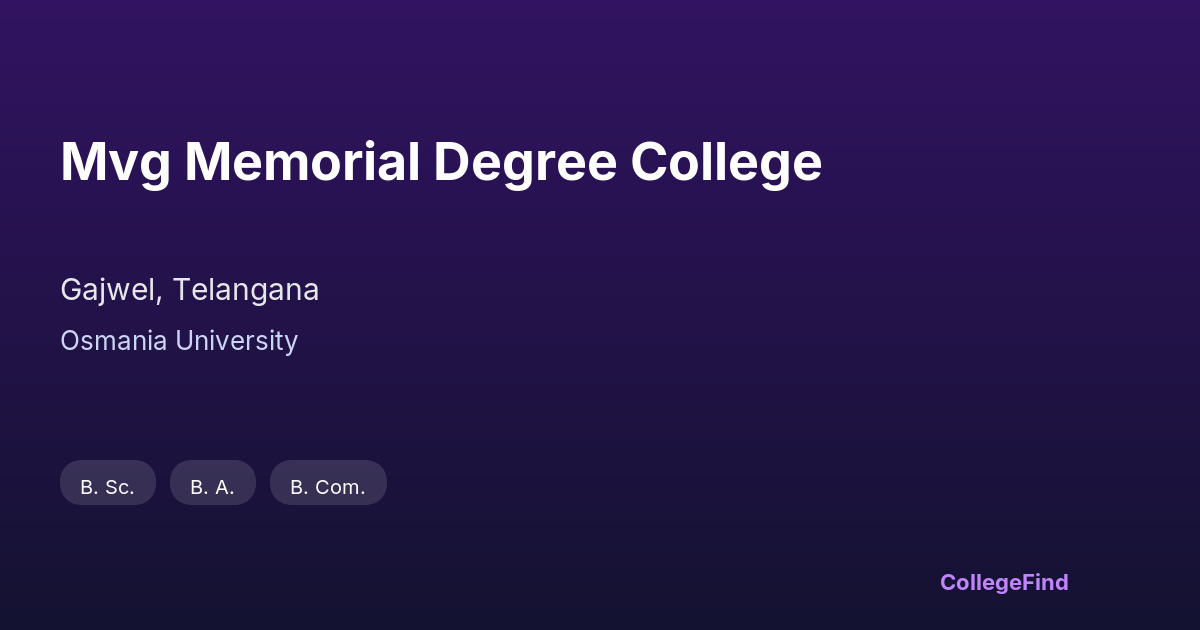Click the Find part of the CollegeFind logo
Image resolution: width=1200 pixels, height=630 pixels.
point(1047,582)
